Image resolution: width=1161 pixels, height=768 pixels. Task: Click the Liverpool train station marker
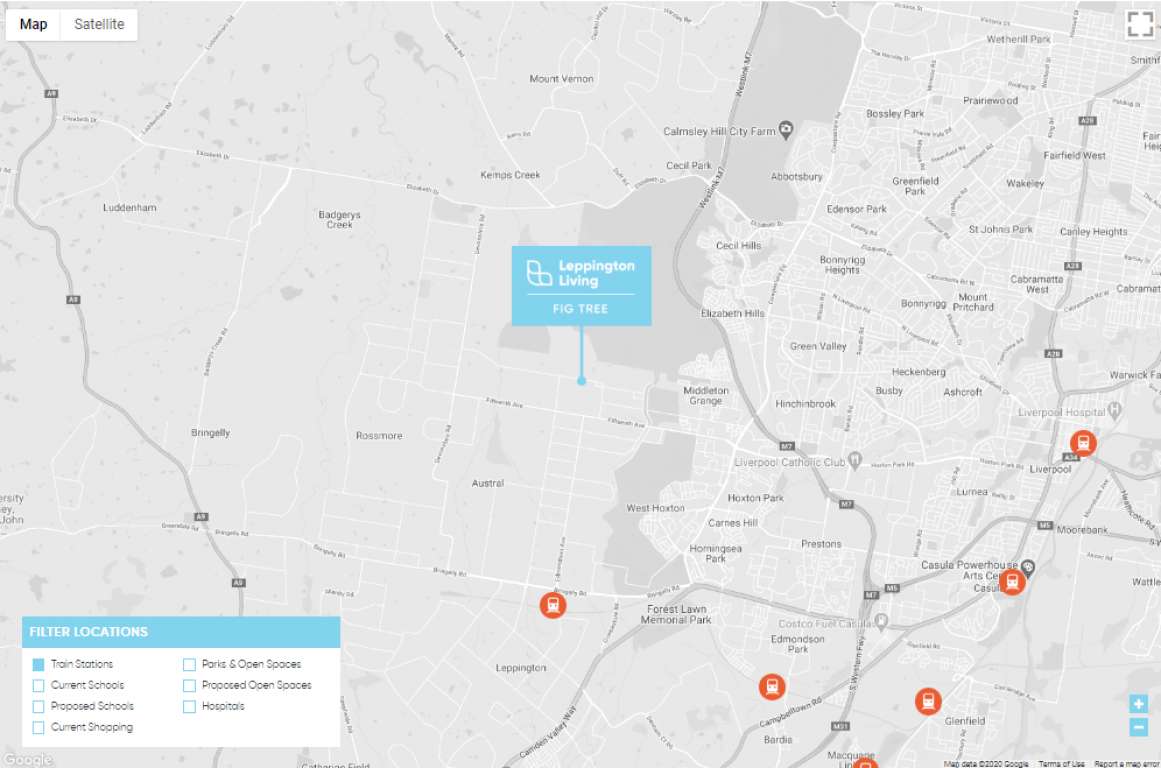click(1082, 443)
